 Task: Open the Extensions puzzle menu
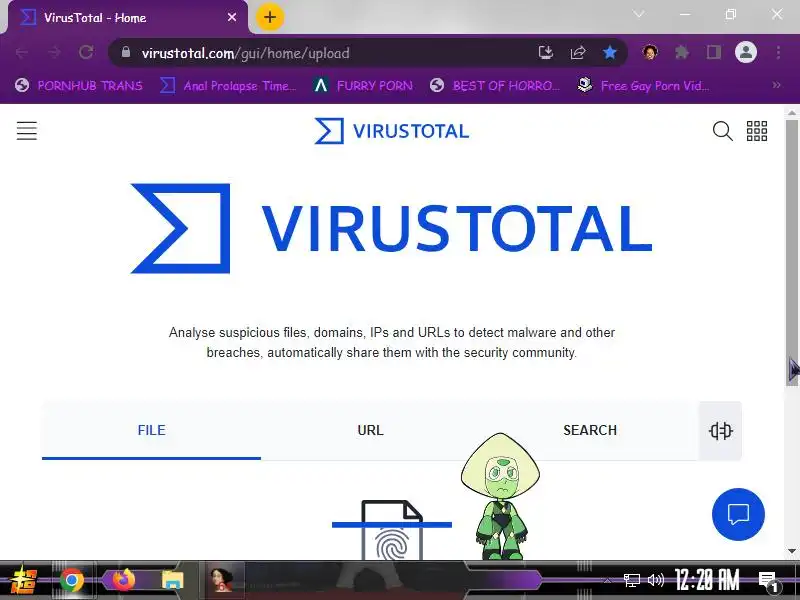[682, 53]
